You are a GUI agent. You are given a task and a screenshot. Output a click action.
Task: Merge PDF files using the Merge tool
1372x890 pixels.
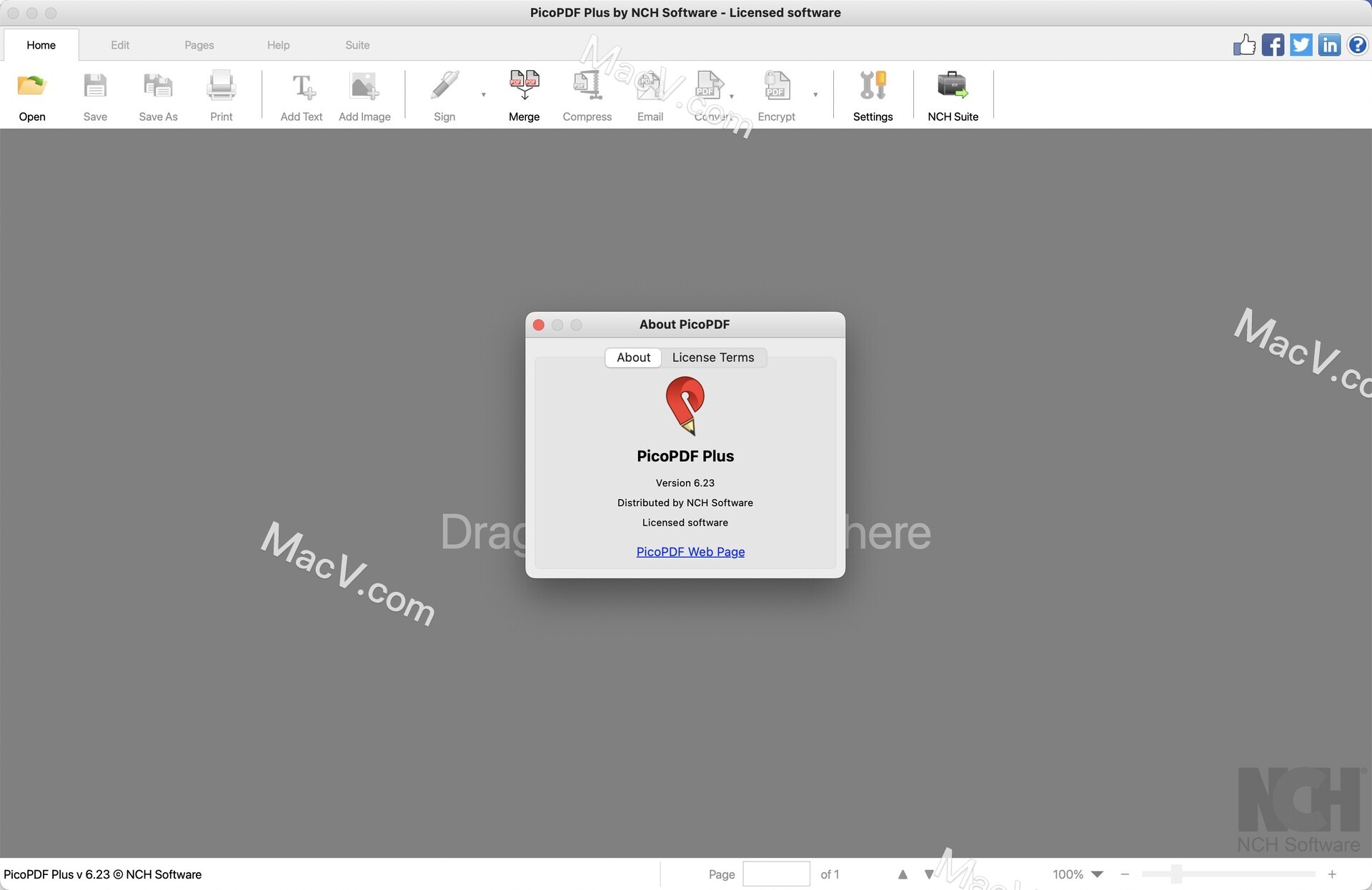coord(524,95)
